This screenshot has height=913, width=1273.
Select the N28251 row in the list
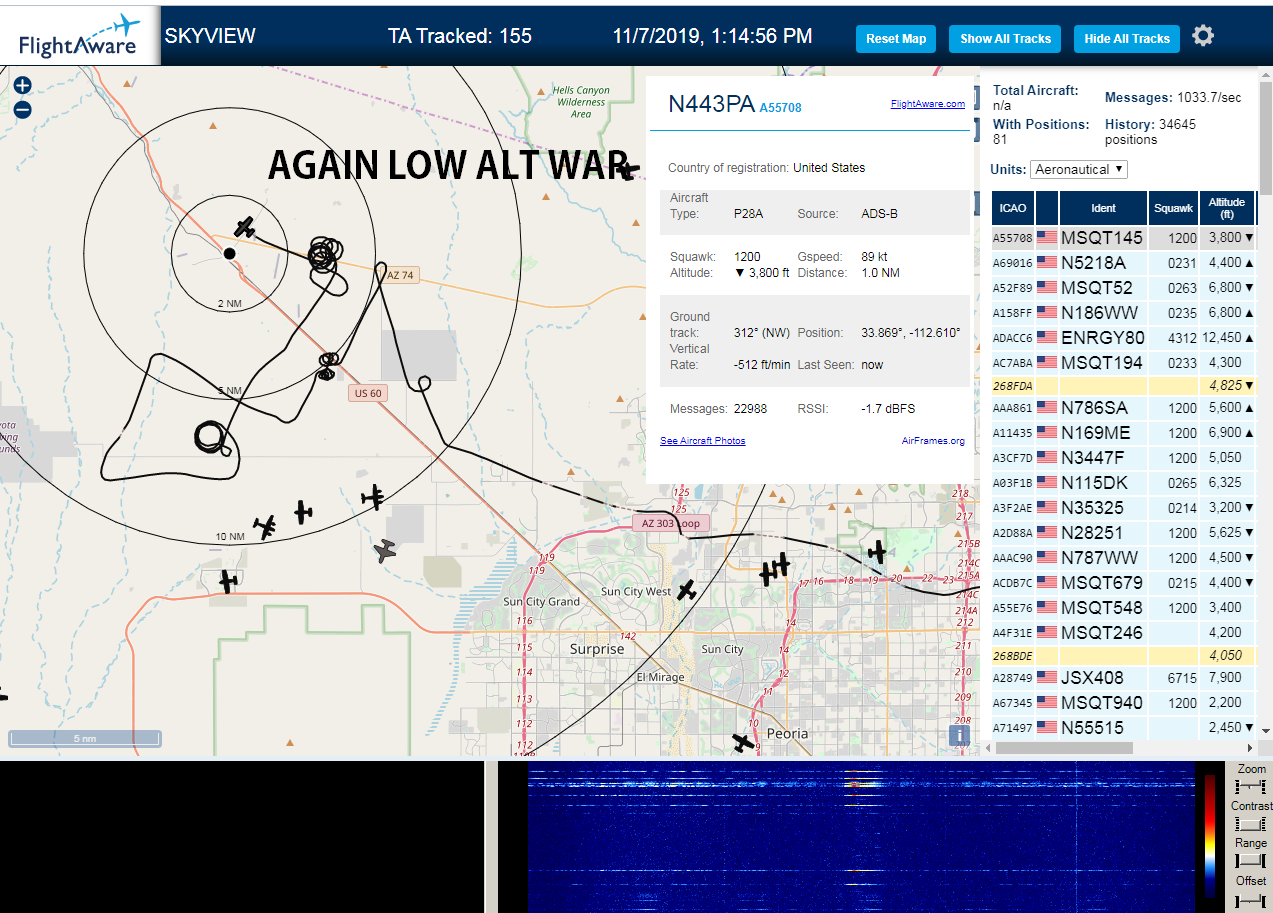click(1124, 533)
